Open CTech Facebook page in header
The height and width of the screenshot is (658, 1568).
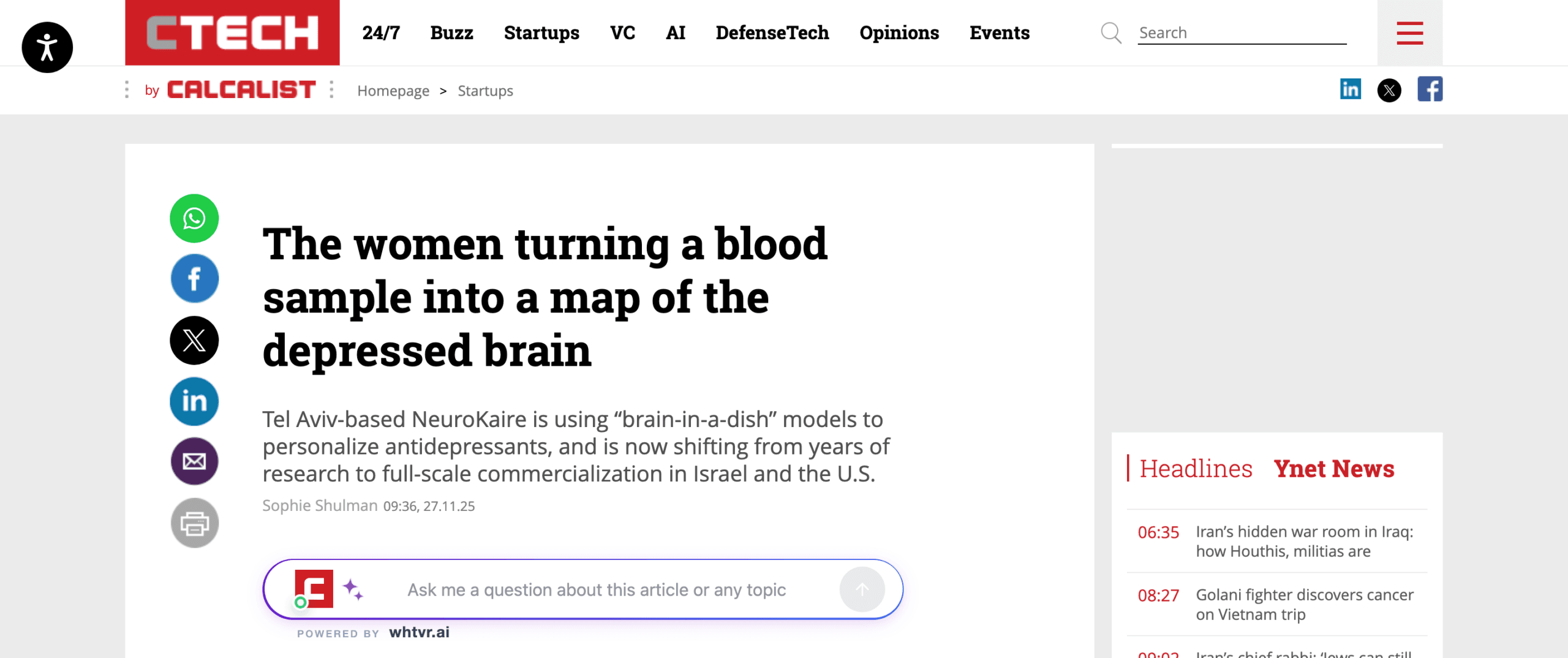[x=1430, y=89]
